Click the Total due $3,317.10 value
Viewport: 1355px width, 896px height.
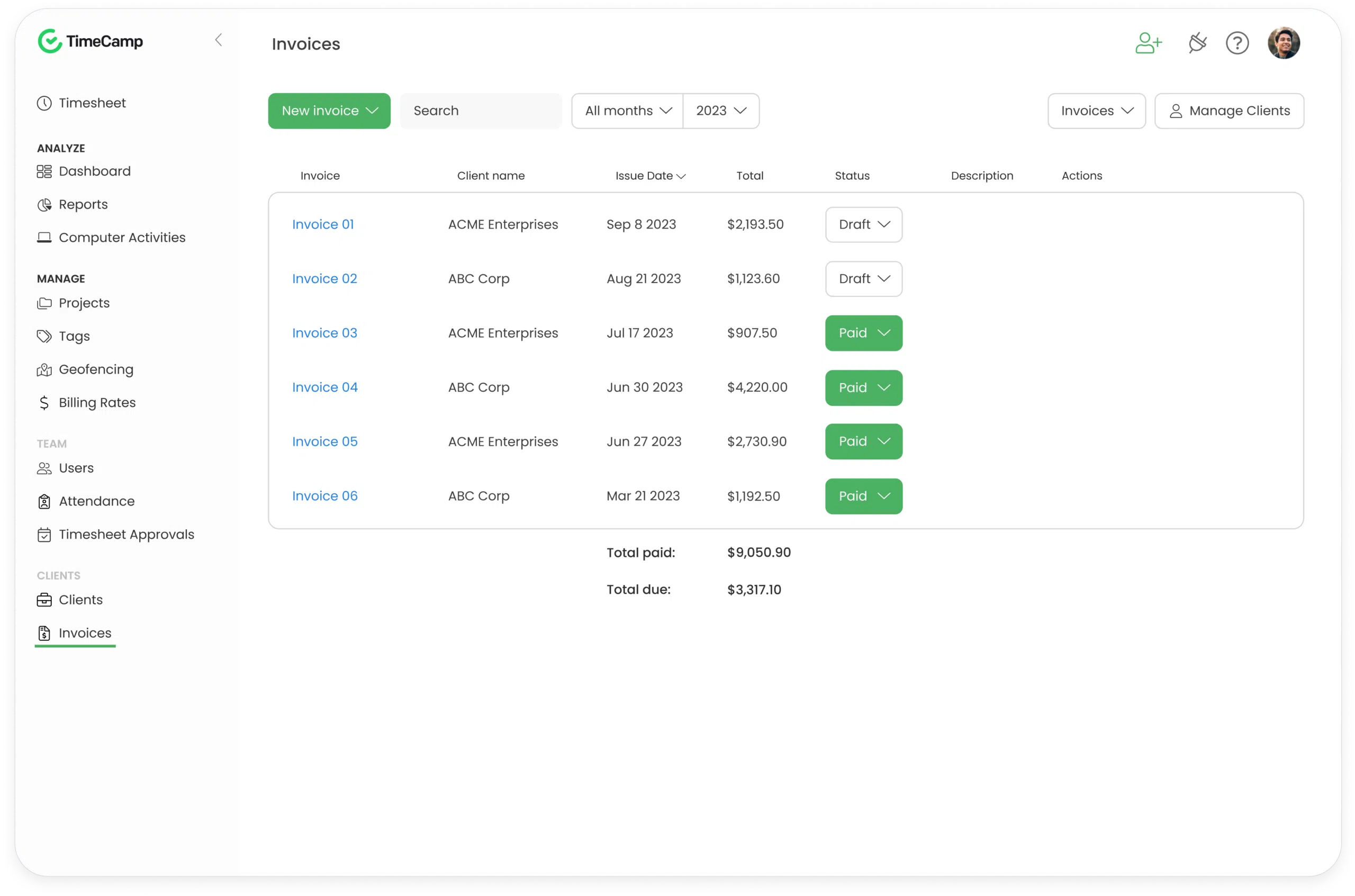tap(754, 590)
